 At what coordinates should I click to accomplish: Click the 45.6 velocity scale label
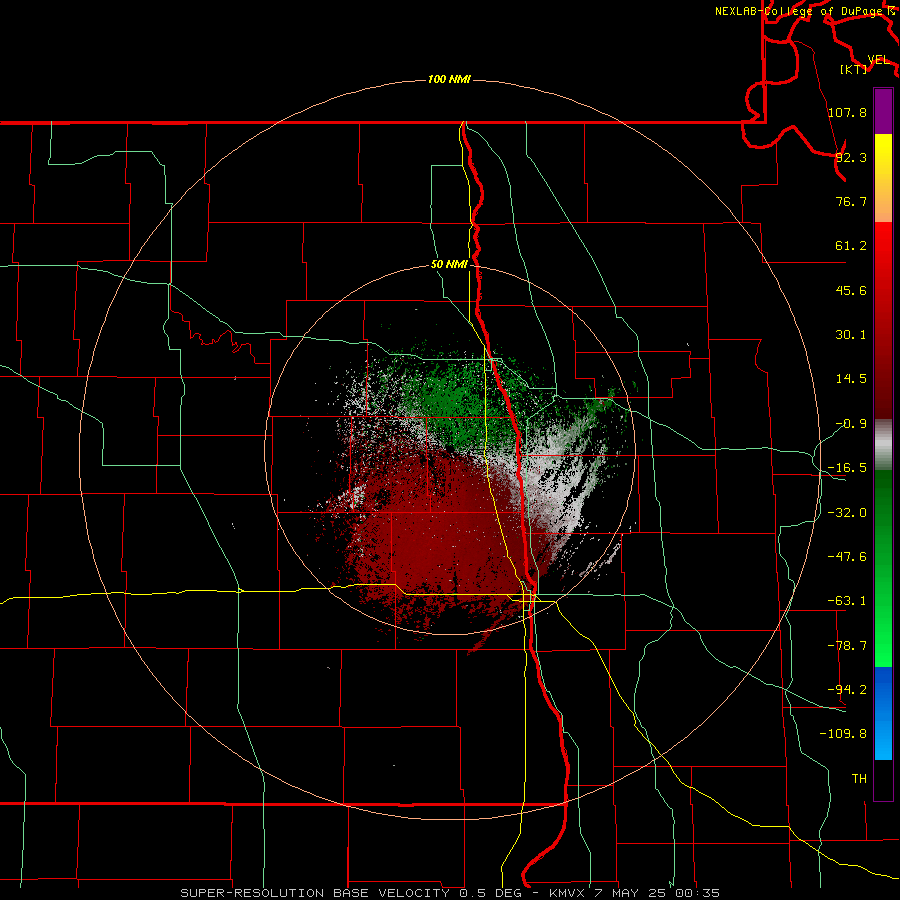click(x=851, y=290)
